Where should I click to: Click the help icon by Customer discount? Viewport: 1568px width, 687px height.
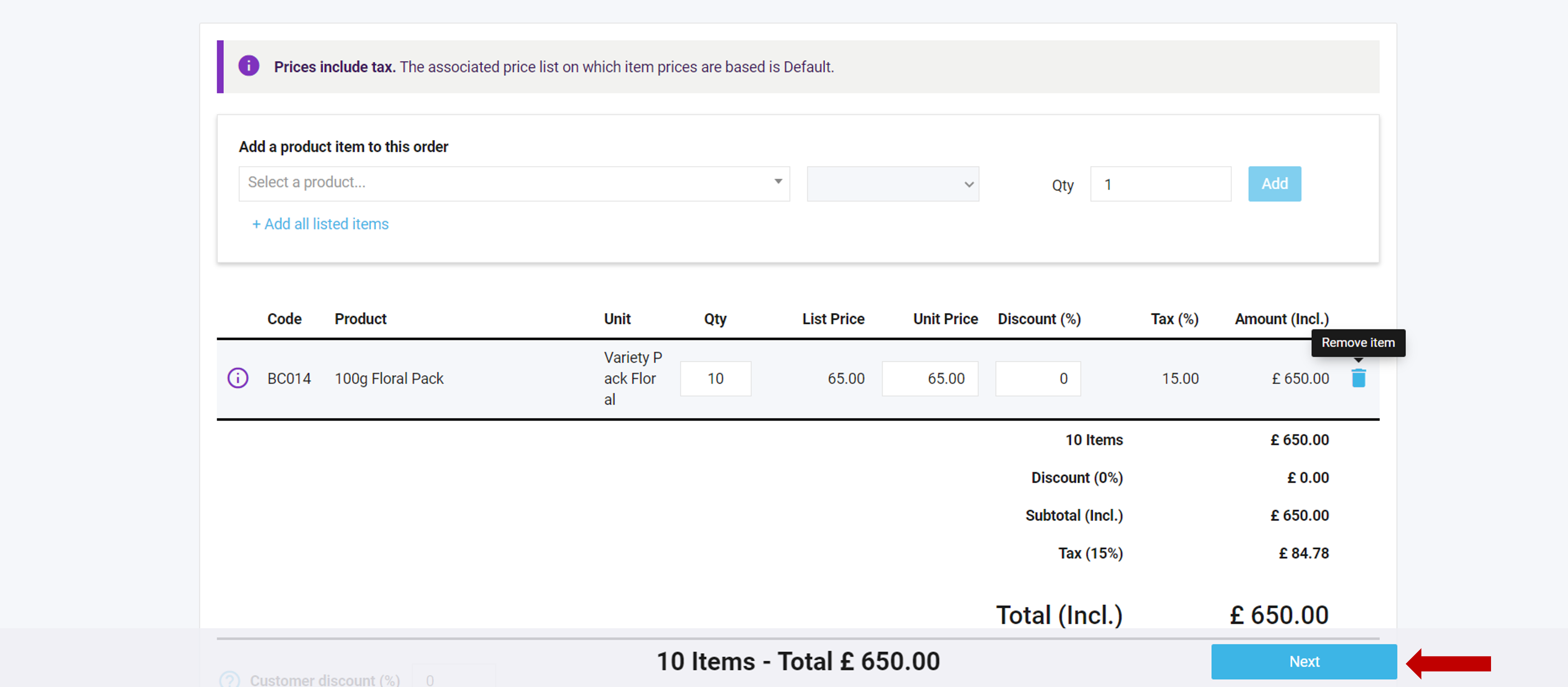(229, 679)
